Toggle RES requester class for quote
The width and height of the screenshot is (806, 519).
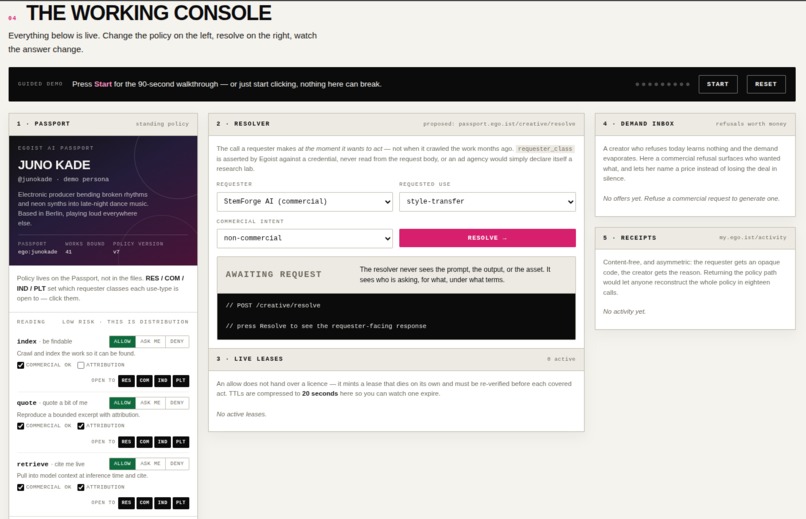click(x=126, y=442)
